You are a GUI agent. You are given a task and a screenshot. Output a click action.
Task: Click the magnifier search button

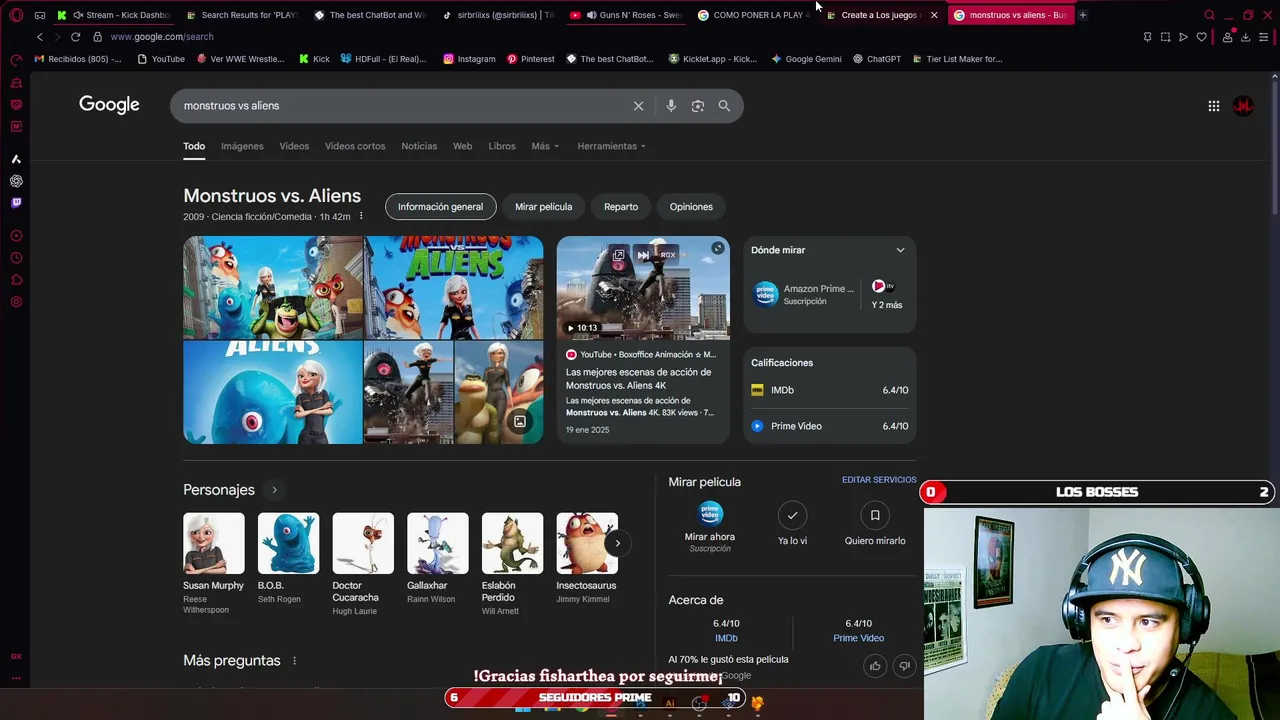pyautogui.click(x=724, y=106)
